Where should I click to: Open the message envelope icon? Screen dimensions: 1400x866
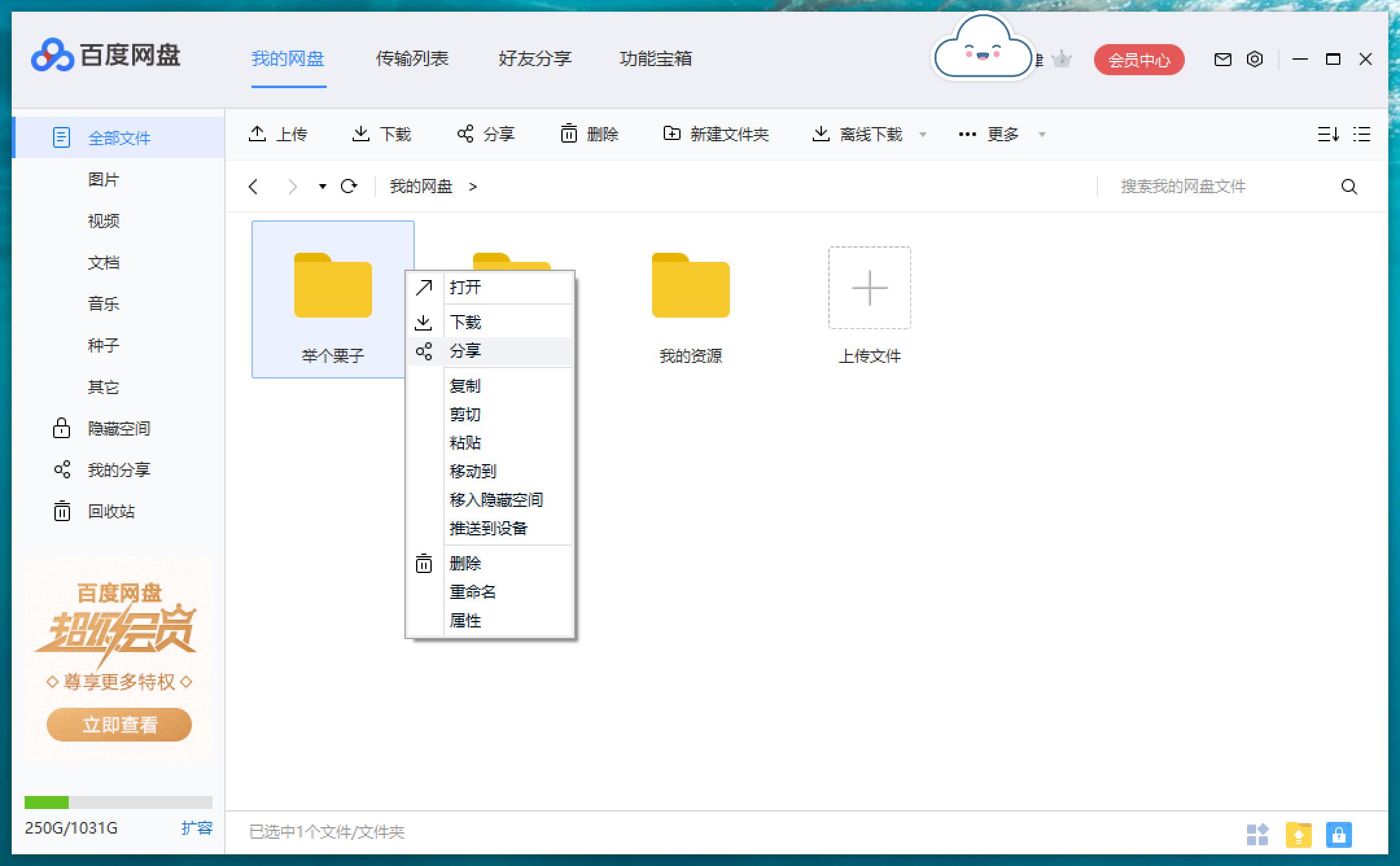click(1222, 59)
